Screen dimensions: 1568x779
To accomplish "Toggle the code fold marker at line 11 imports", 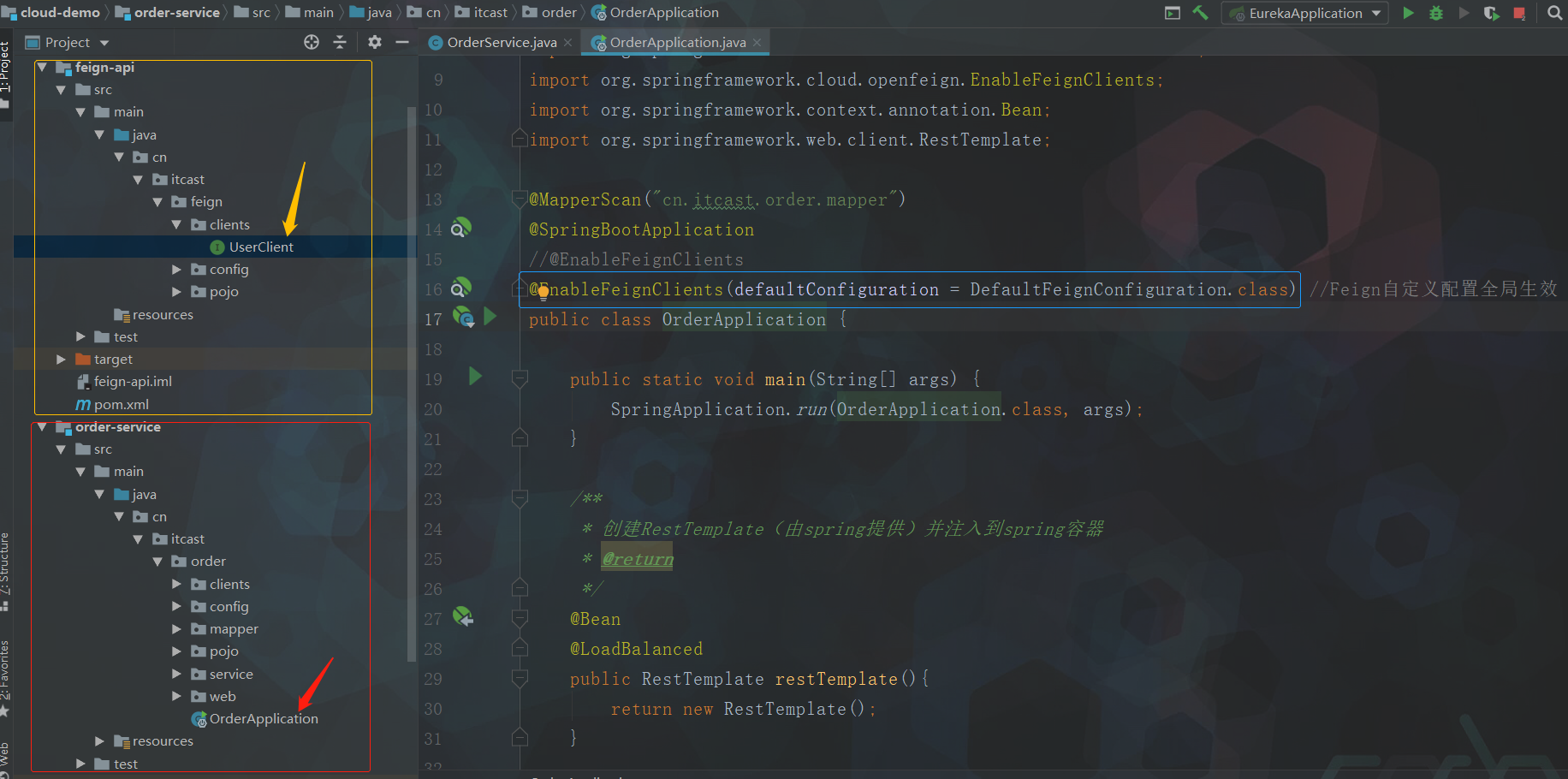I will pos(520,138).
